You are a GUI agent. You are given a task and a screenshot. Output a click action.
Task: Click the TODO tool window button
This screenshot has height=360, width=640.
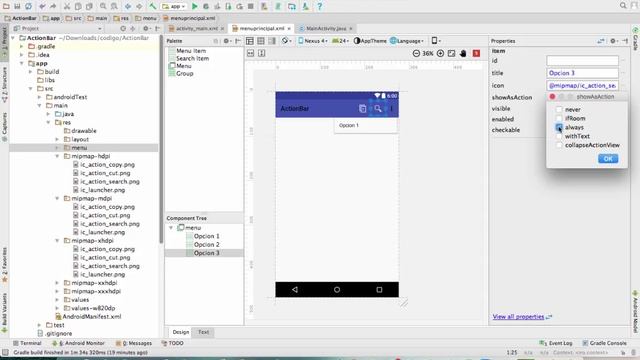(172, 343)
